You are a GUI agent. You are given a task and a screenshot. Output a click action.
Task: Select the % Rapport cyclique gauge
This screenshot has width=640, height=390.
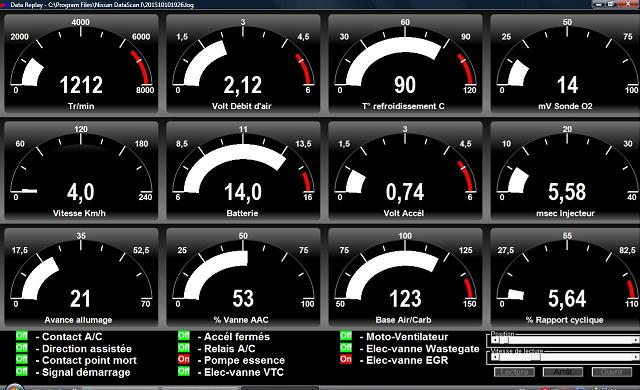click(565, 277)
